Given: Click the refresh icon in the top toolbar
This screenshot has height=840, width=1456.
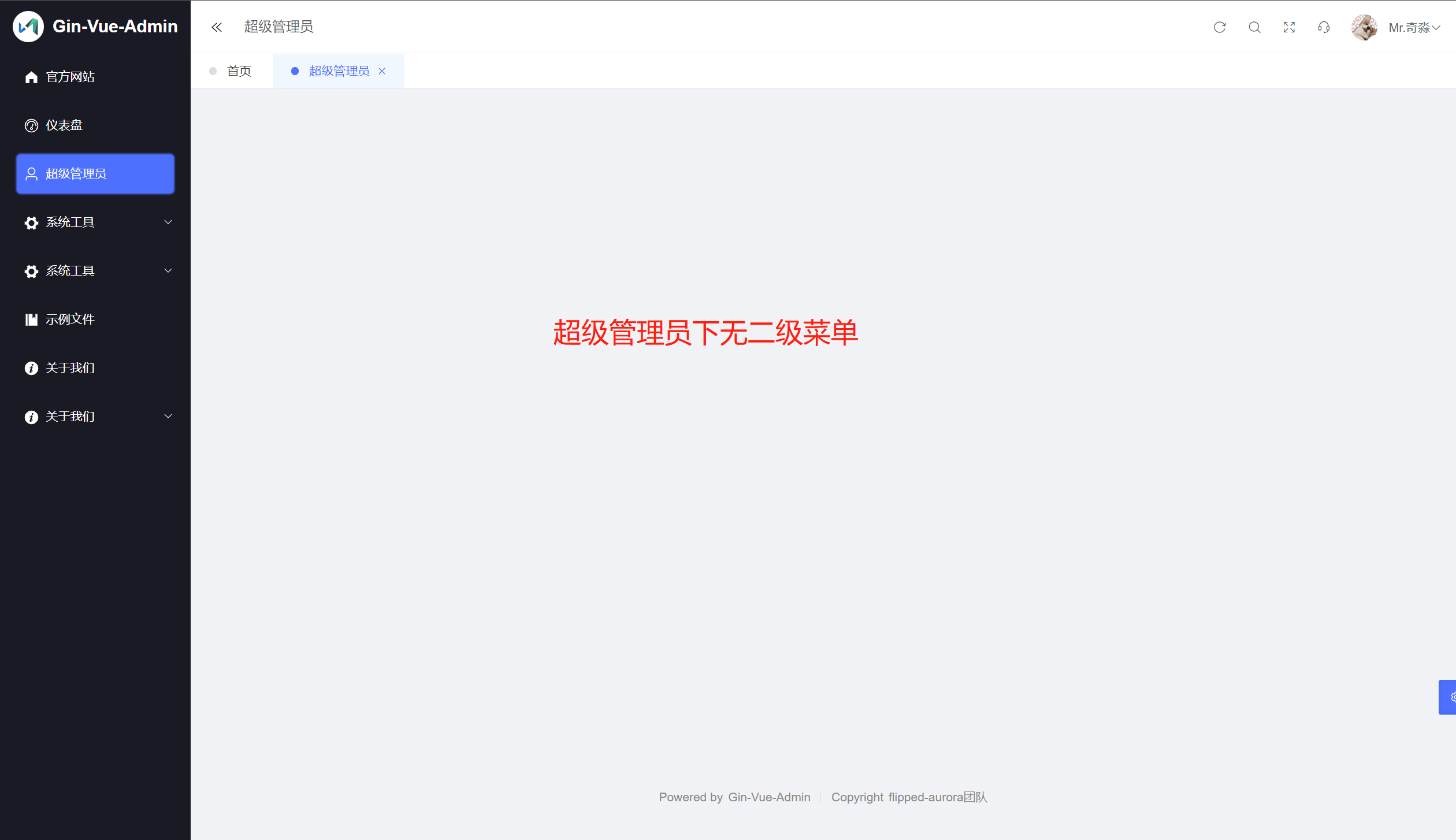Looking at the screenshot, I should [x=1220, y=27].
